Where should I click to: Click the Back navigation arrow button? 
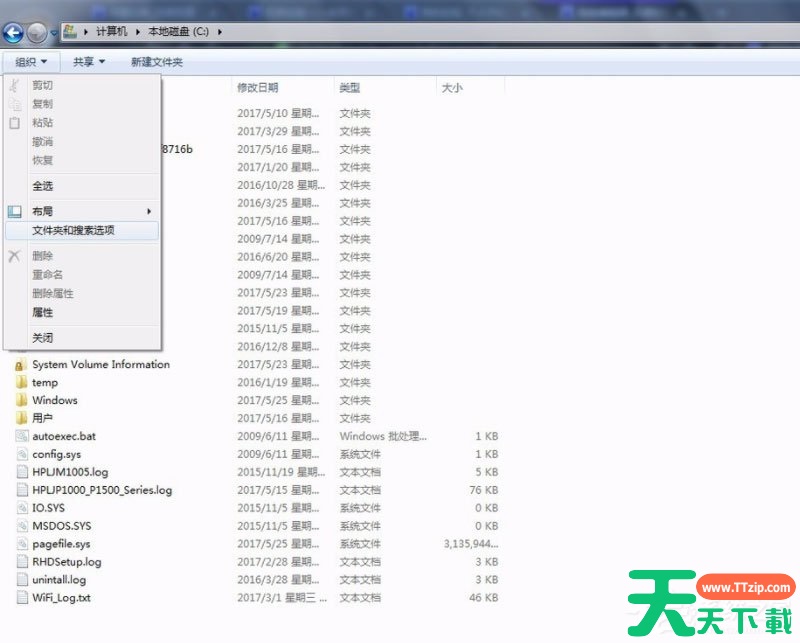(x=15, y=32)
